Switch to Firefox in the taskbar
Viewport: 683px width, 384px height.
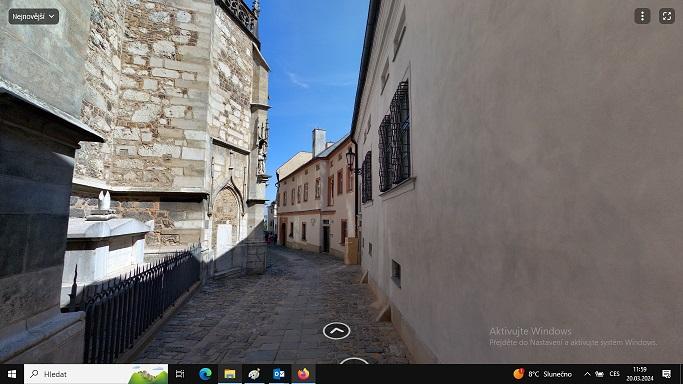tap(304, 374)
